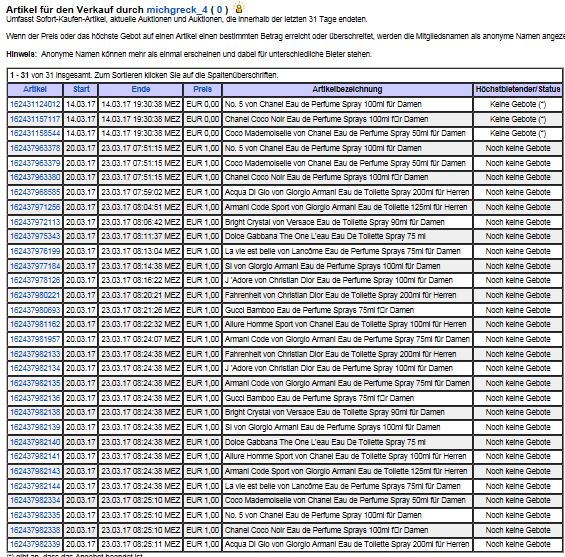Open item link 162437981162
Viewport: 565px width, 557px height.
click(x=35, y=324)
